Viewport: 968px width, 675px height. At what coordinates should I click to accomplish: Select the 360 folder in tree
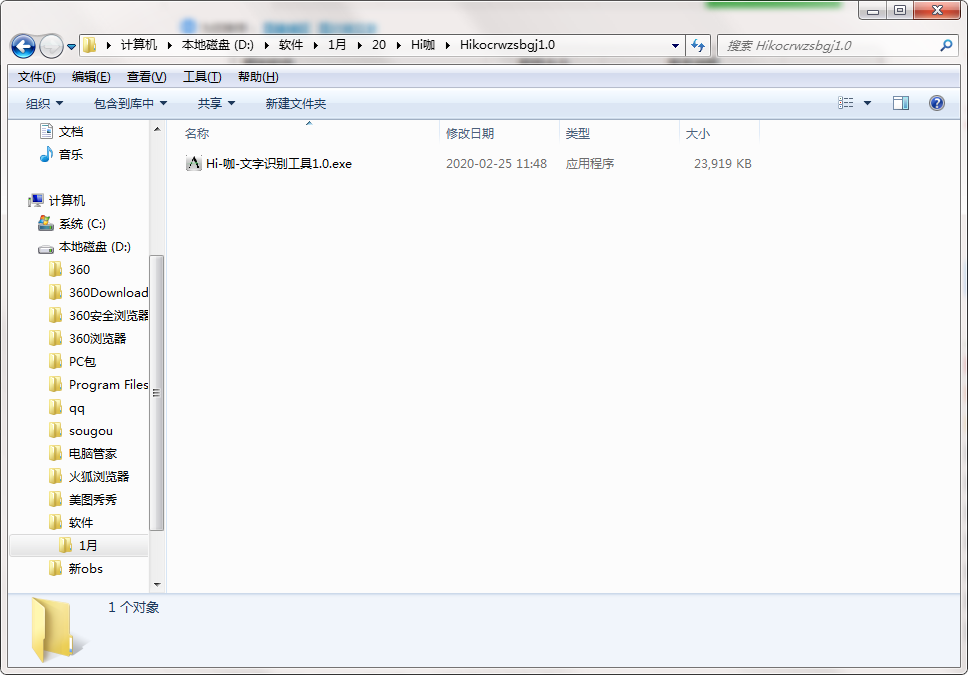79,270
